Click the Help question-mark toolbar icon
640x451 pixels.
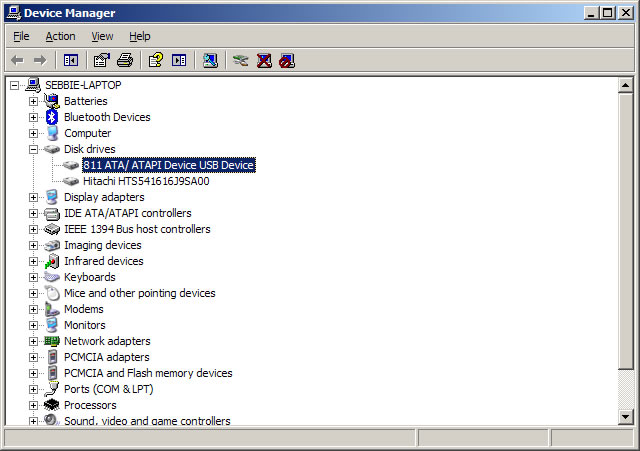(x=156, y=61)
